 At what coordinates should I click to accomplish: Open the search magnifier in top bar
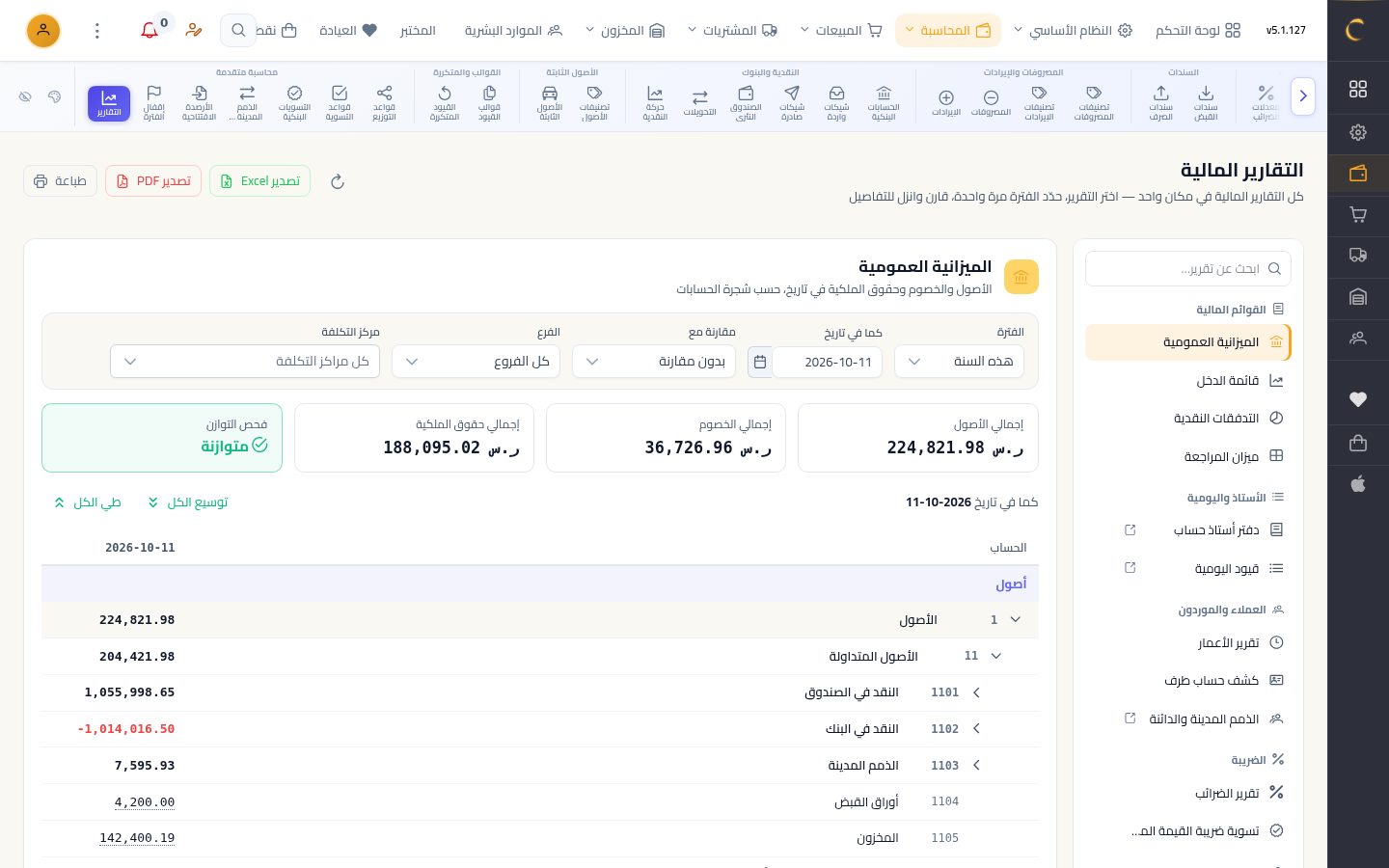238,31
